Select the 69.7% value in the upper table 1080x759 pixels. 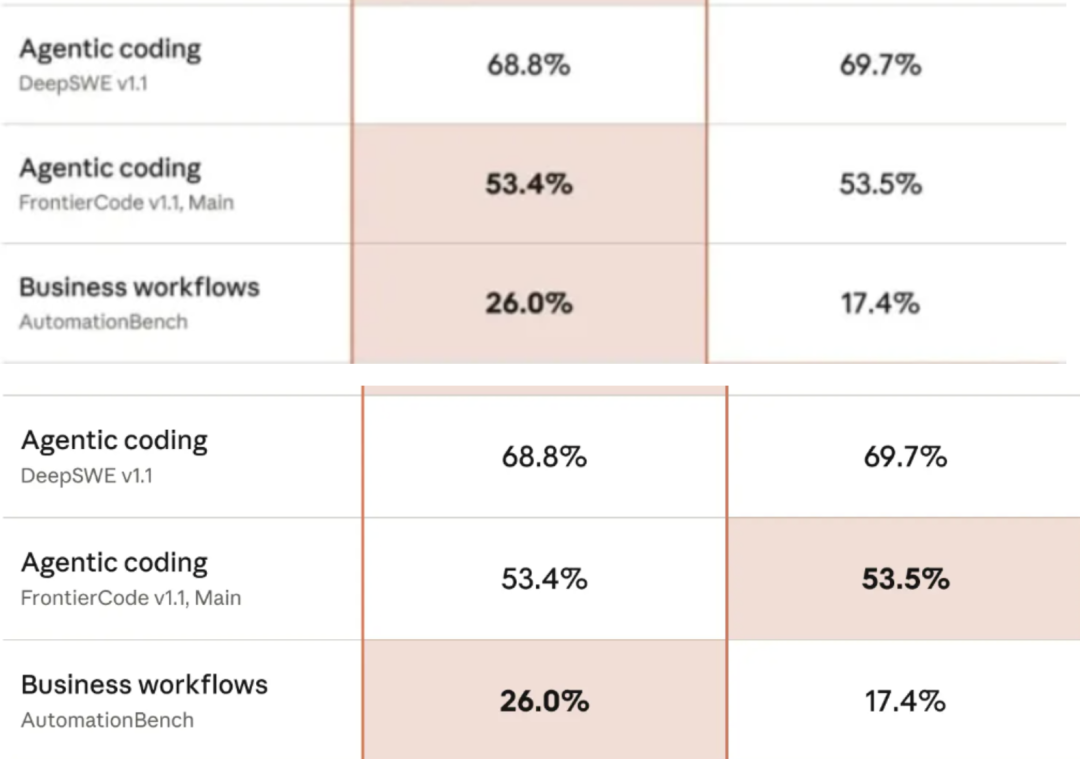coord(880,65)
